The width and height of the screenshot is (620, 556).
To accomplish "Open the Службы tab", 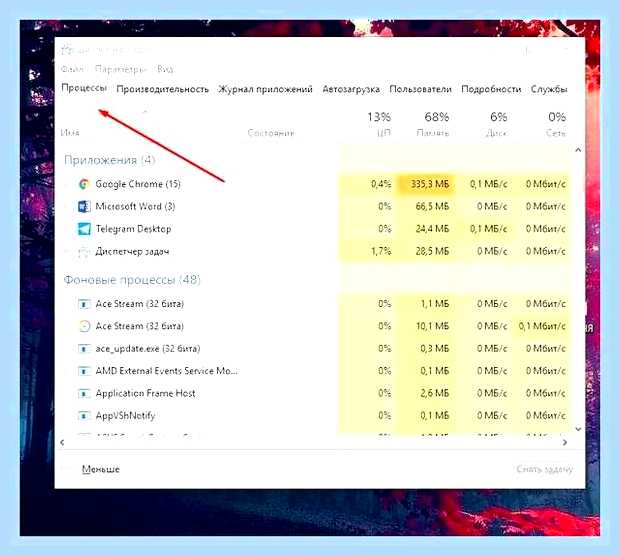I will point(549,89).
